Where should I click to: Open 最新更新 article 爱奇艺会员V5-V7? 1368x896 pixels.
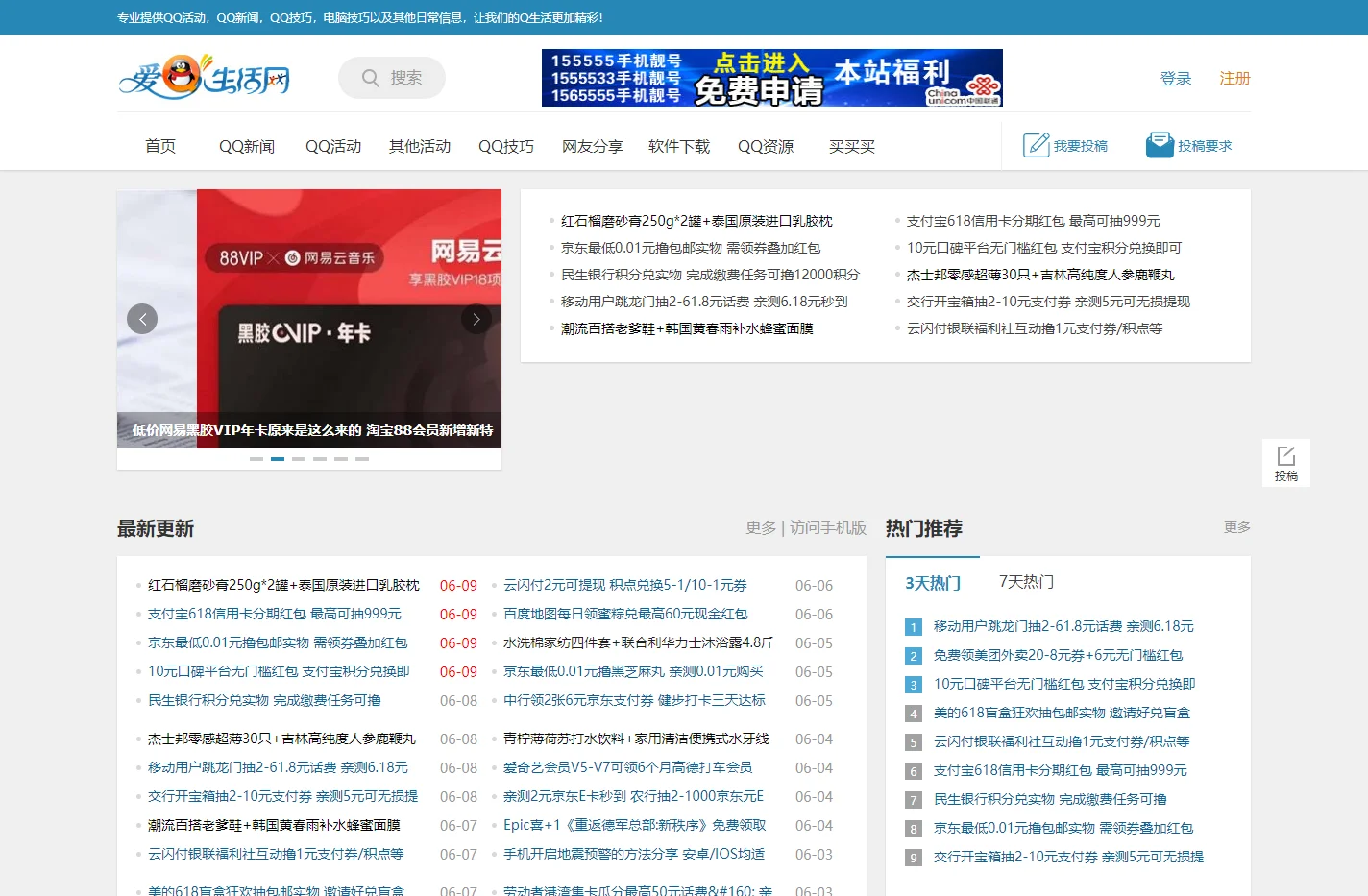(627, 767)
